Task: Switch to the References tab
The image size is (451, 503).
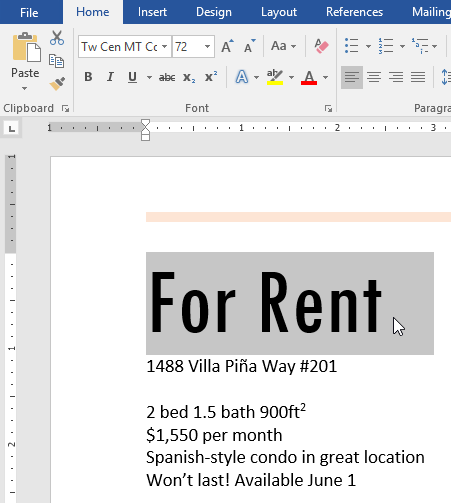Action: click(354, 12)
